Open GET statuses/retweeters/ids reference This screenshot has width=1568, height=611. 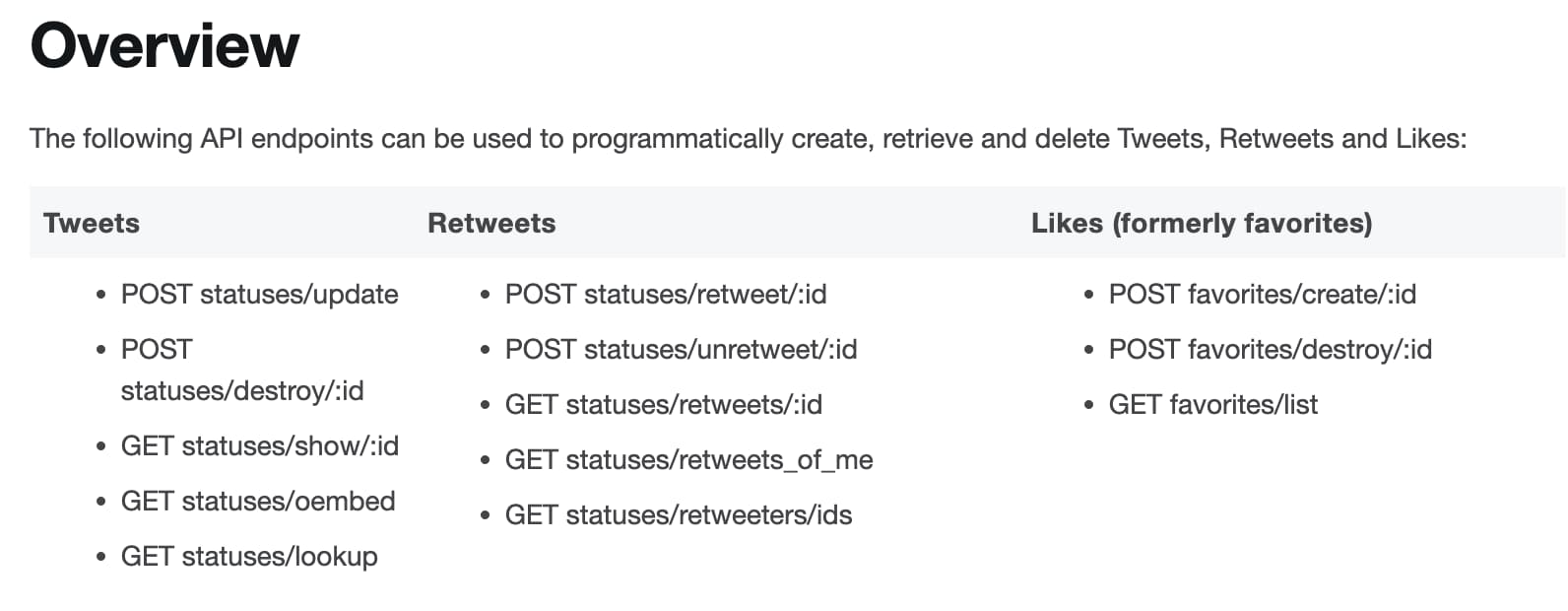[x=679, y=515]
